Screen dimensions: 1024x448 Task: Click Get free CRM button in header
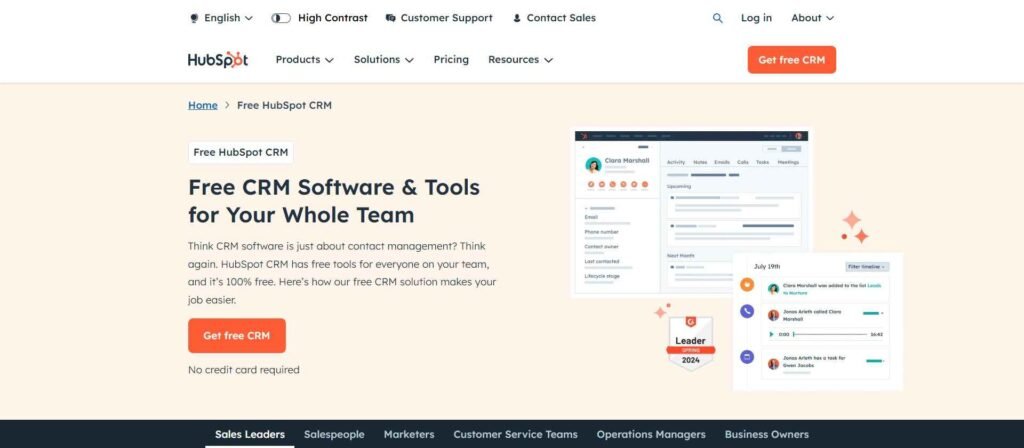792,59
